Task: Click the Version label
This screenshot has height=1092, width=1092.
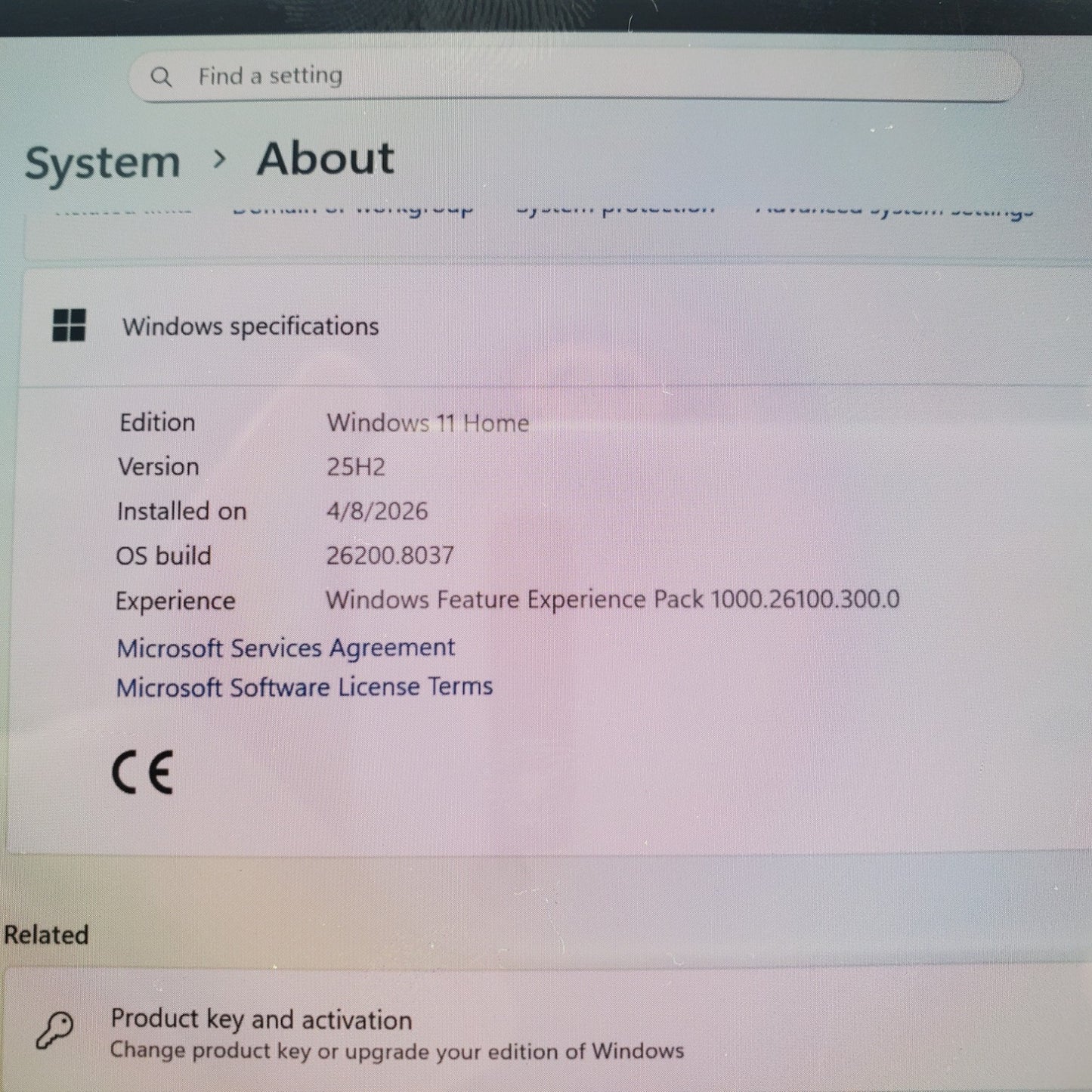Action: (x=158, y=466)
